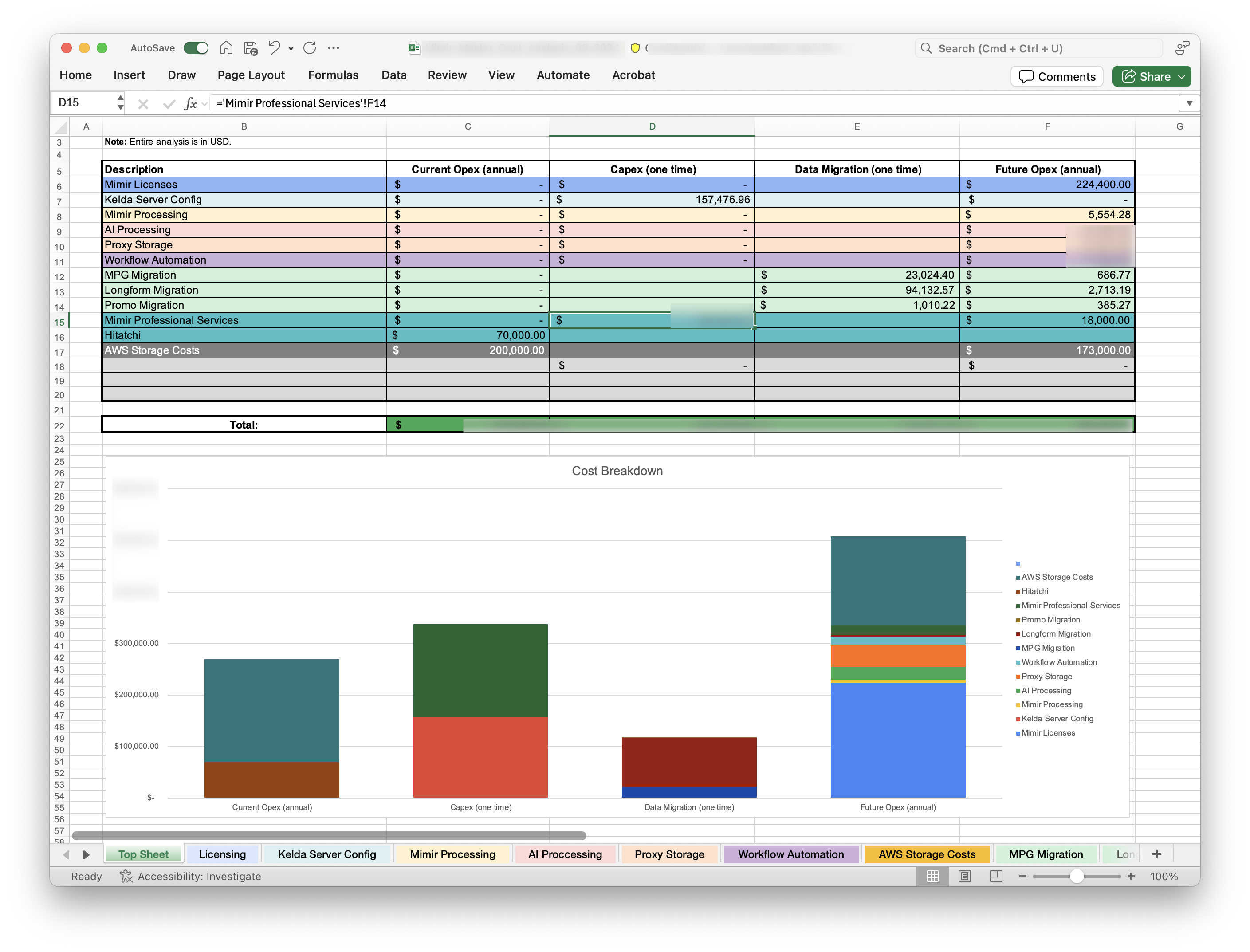1250x952 pixels.
Task: Open the Mimir Processing sheet
Action: (452, 854)
